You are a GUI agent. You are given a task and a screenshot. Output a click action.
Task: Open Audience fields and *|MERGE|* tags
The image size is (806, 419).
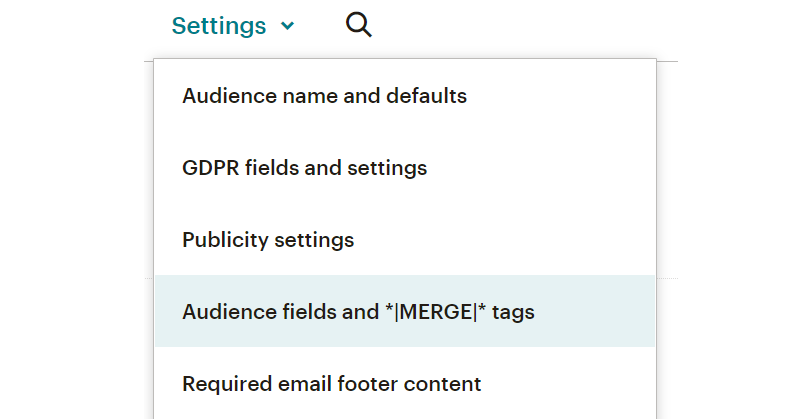(358, 312)
